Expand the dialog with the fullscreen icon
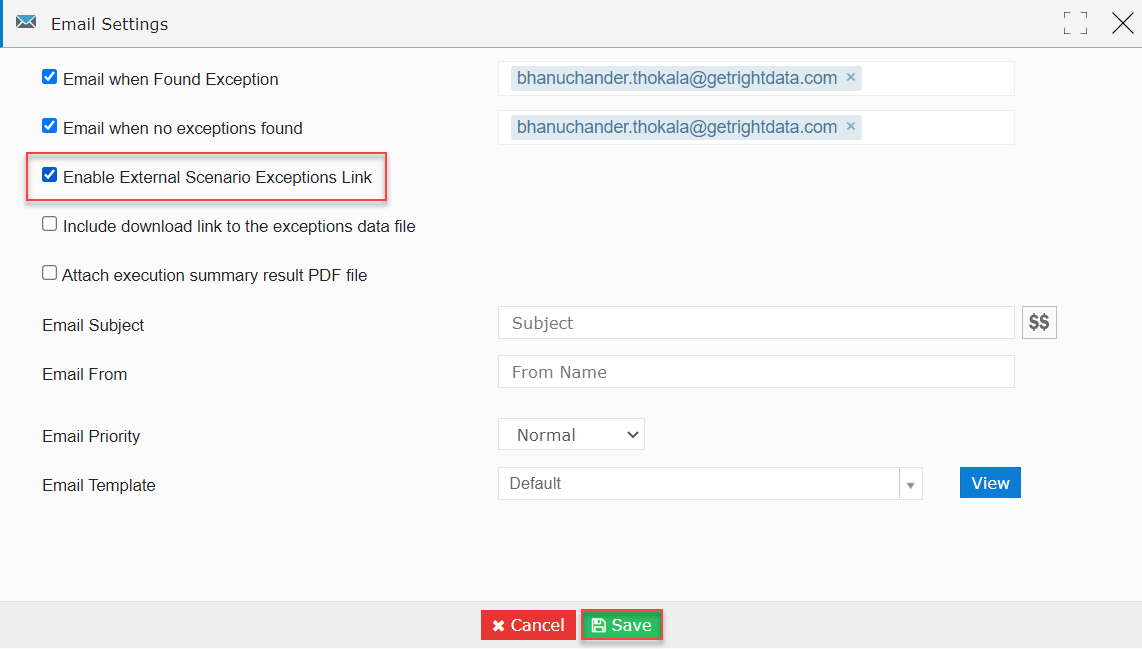This screenshot has width=1142, height=649. [1075, 23]
